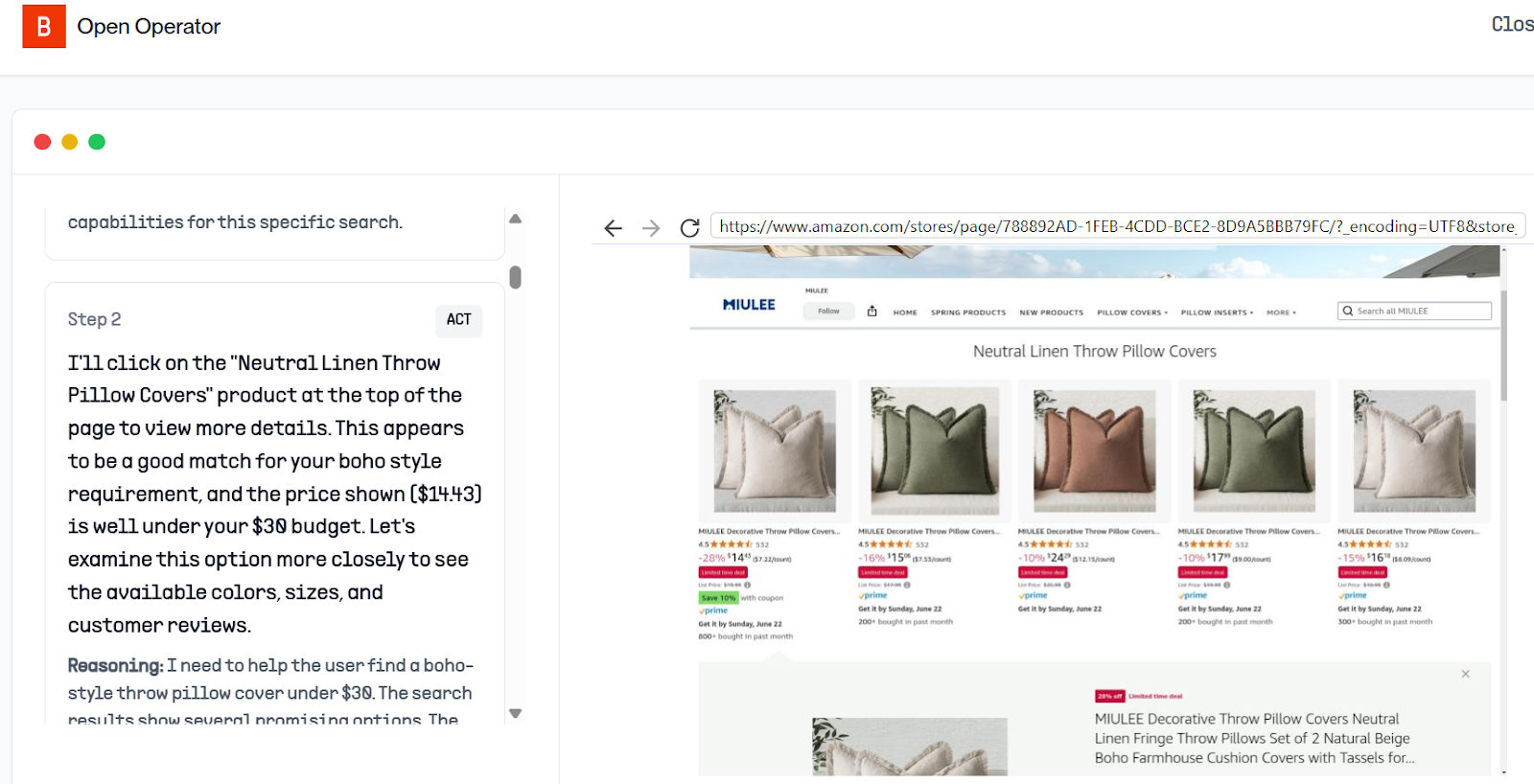The width and height of the screenshot is (1534, 784).
Task: Click star rating of the $17.99 green pillow
Action: coord(1212,544)
